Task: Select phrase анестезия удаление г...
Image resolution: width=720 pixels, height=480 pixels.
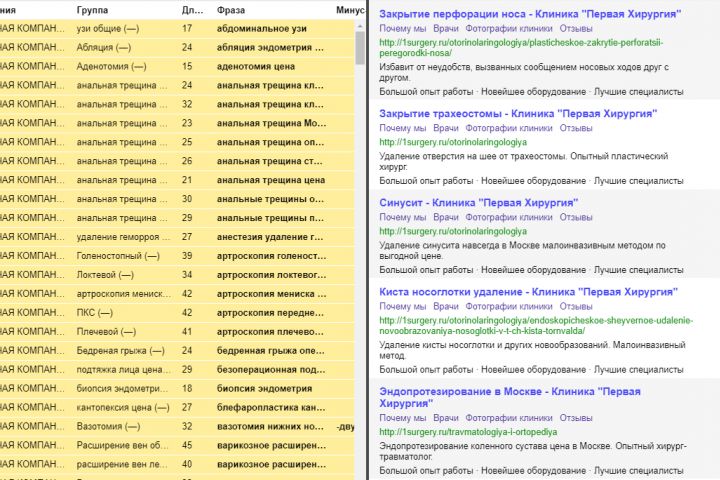Action: [x=270, y=237]
